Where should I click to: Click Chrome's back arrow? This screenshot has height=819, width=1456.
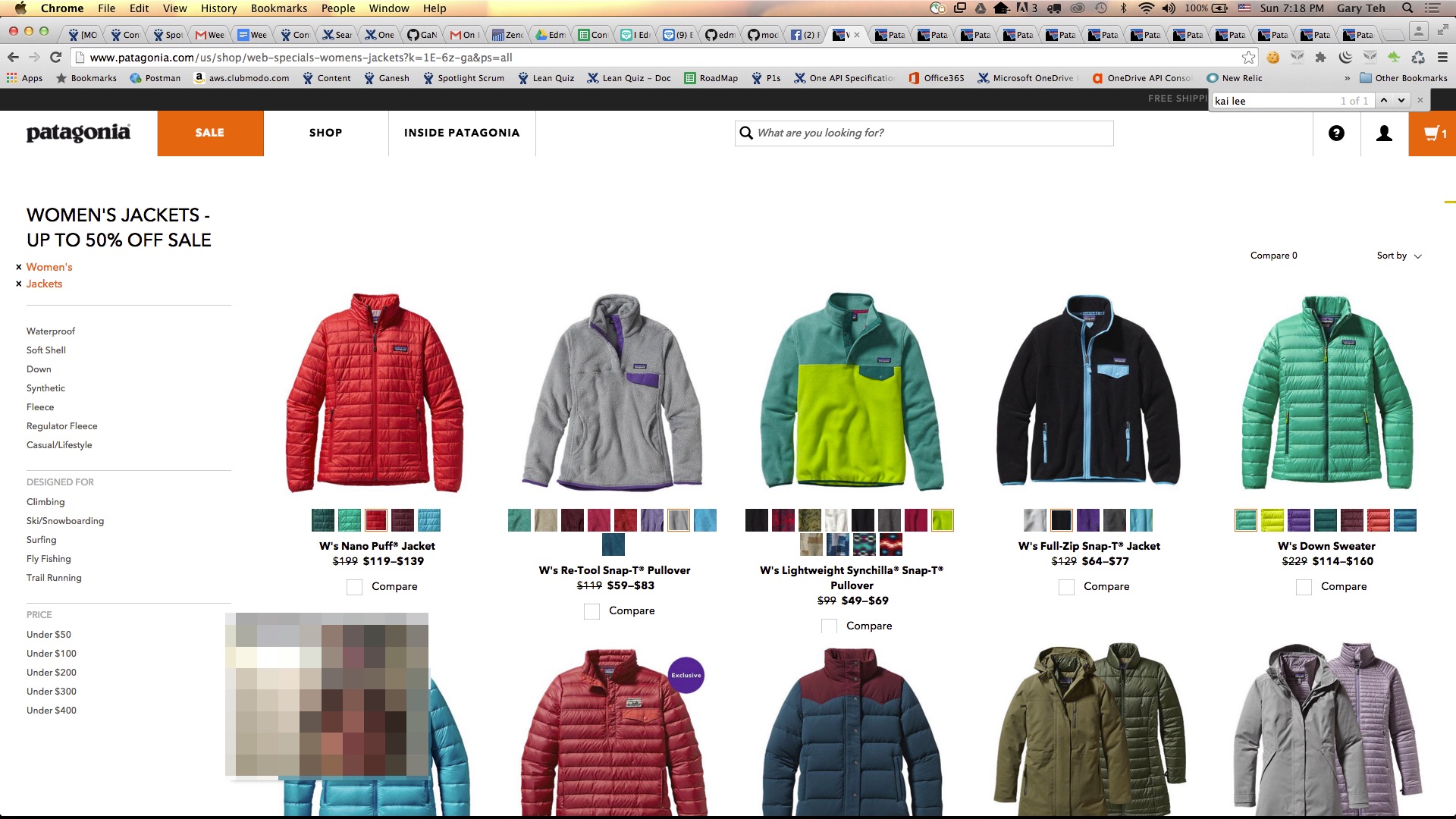13,58
